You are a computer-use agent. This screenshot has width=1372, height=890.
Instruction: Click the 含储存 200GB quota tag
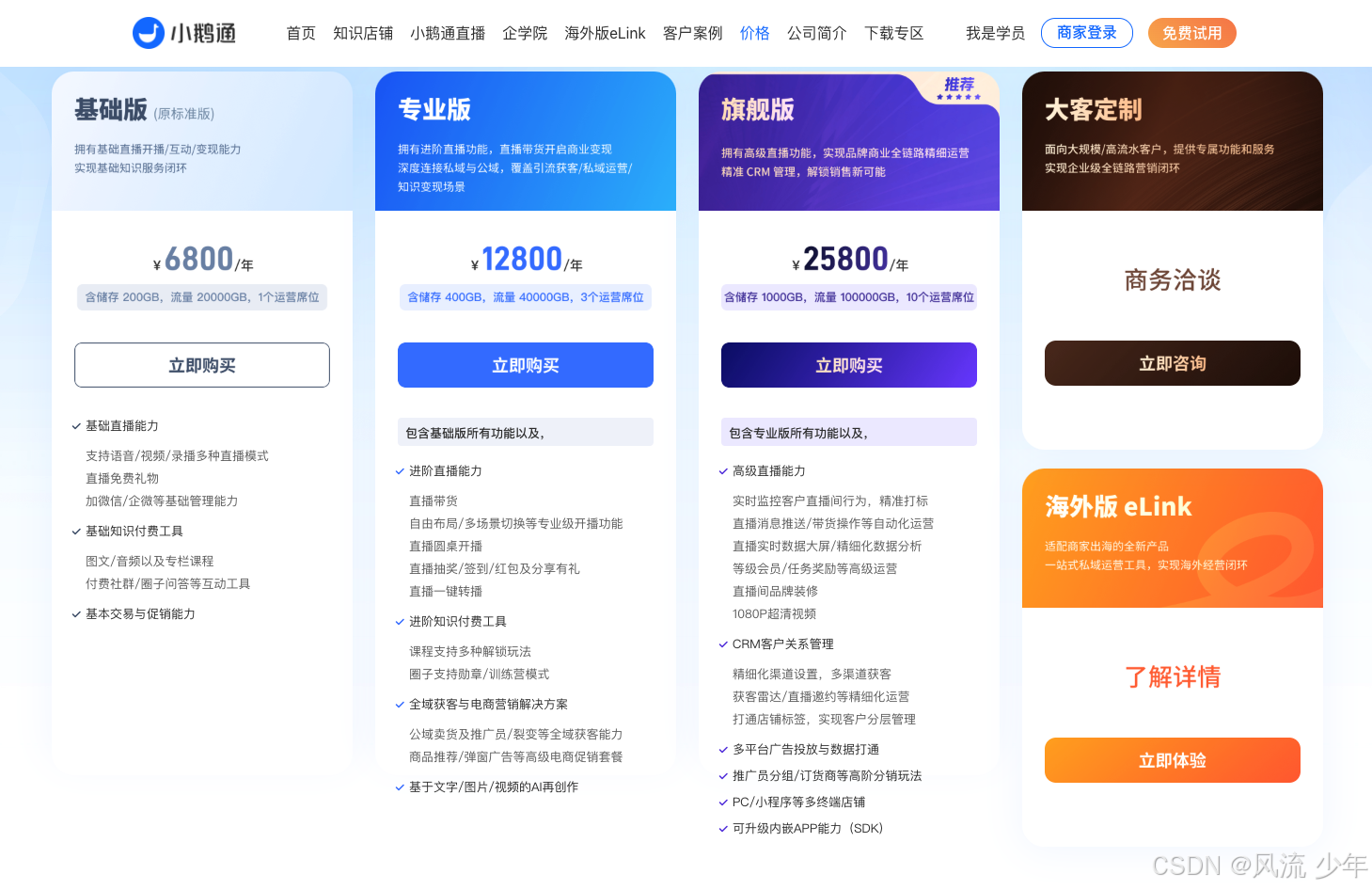click(202, 297)
